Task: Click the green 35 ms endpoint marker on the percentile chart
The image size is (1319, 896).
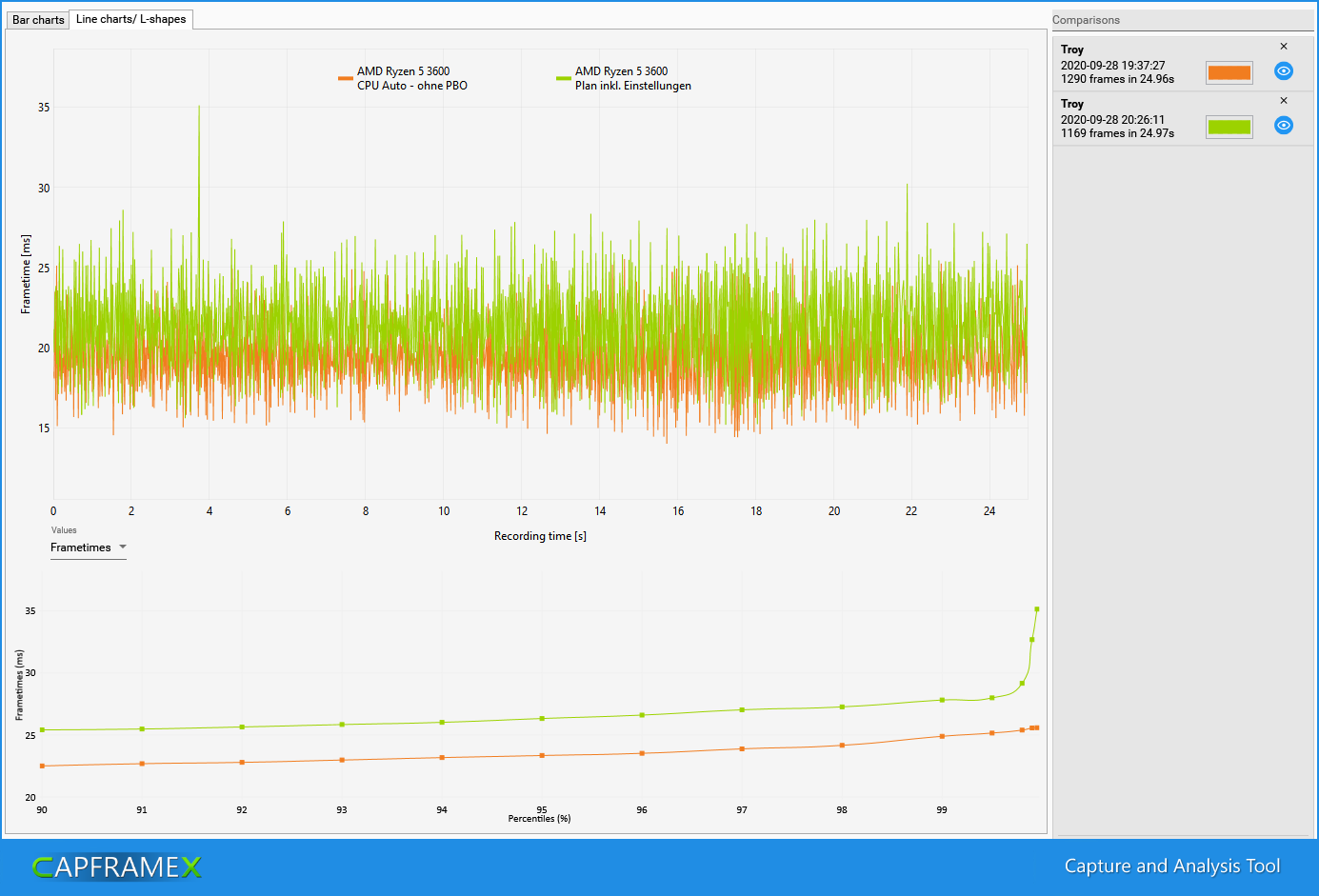Action: pyautogui.click(x=1036, y=609)
